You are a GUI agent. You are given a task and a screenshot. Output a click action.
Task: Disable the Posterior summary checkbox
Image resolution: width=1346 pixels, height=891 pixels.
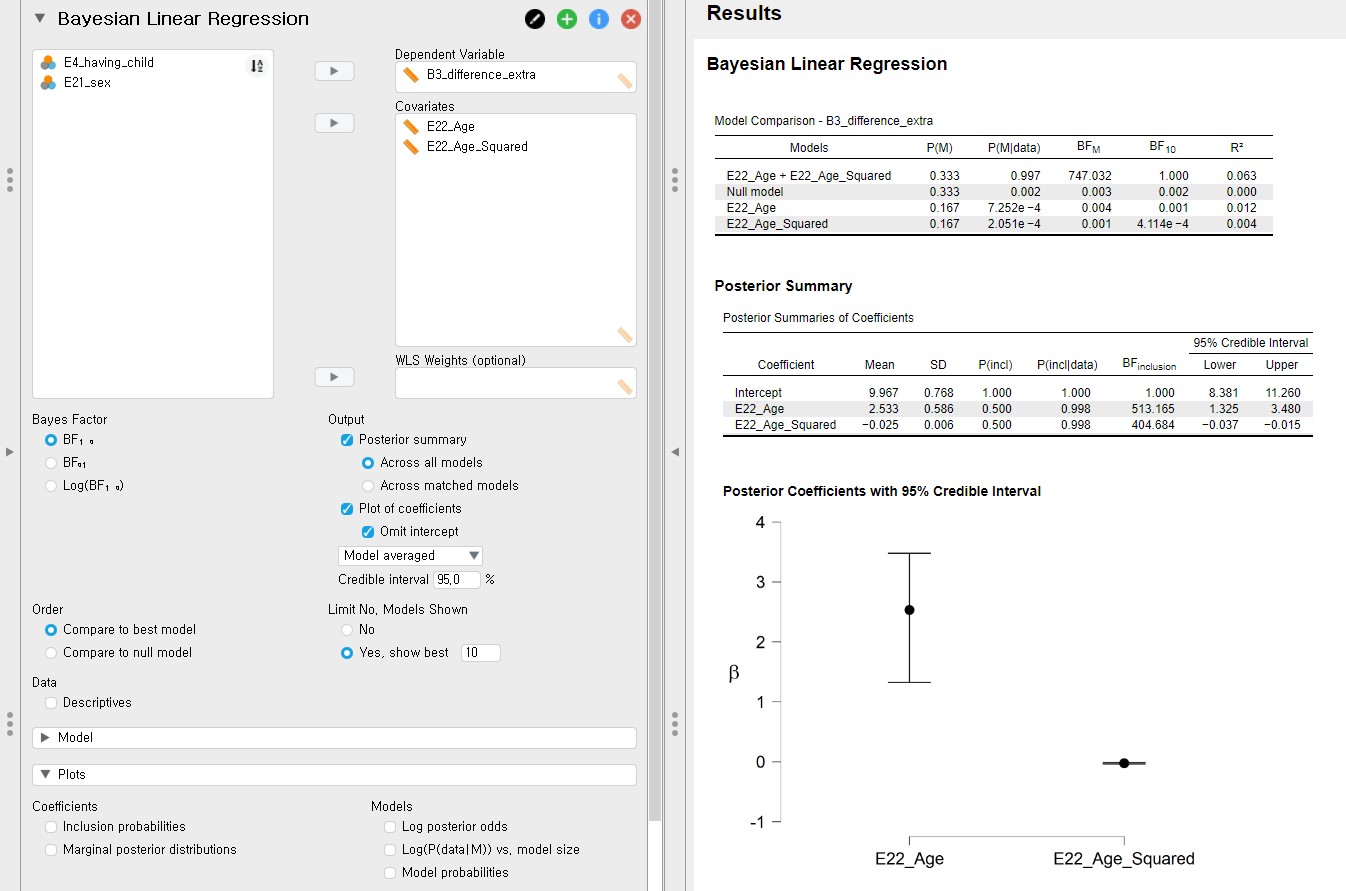347,440
